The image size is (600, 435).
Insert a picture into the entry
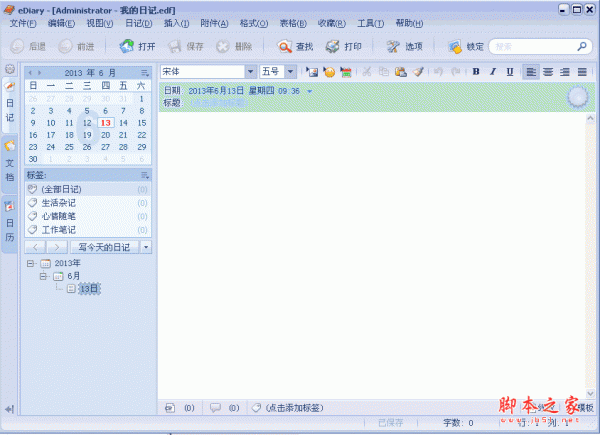(312, 72)
